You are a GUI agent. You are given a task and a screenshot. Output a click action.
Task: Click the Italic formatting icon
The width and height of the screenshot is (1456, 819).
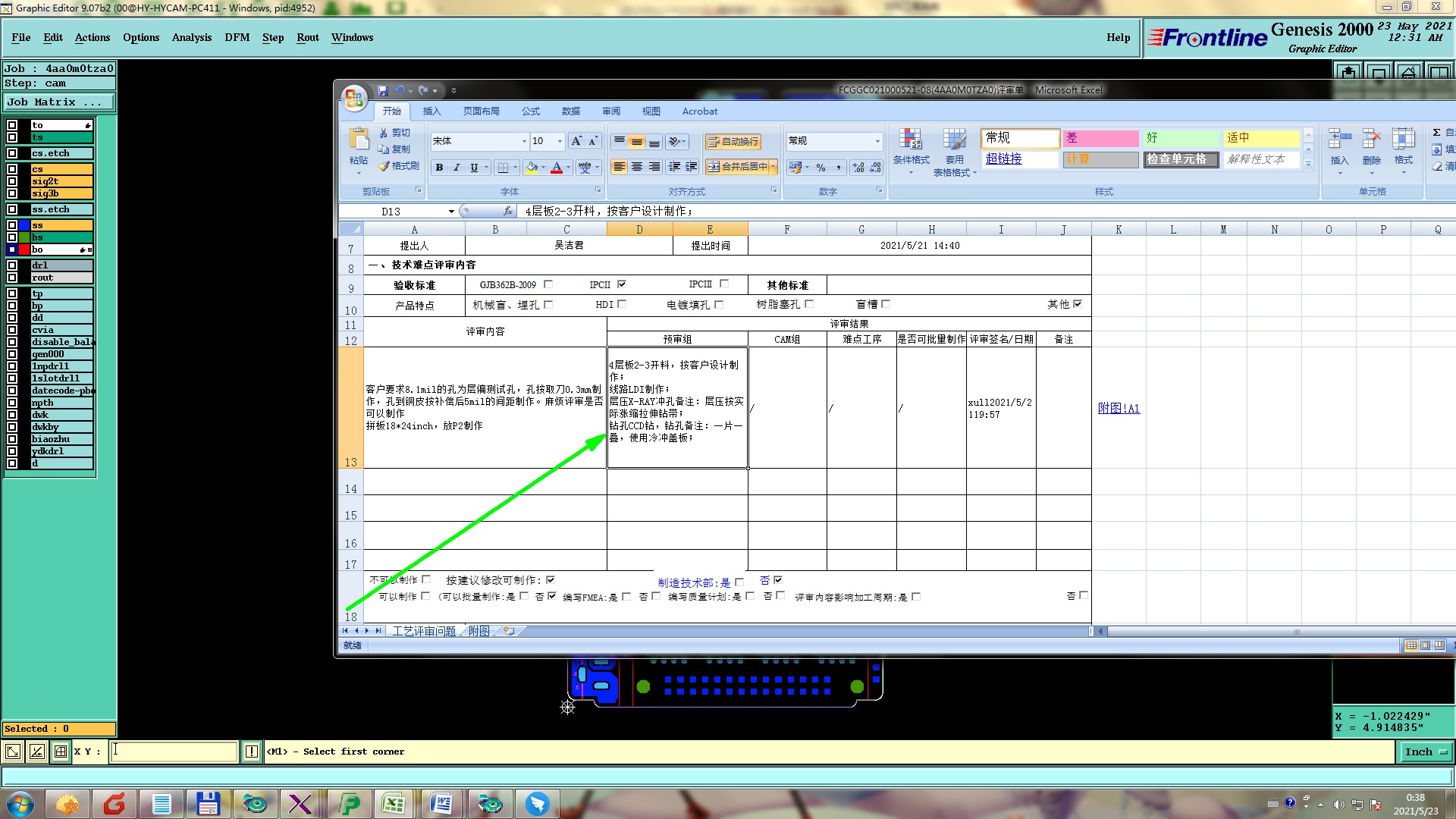pyautogui.click(x=457, y=168)
